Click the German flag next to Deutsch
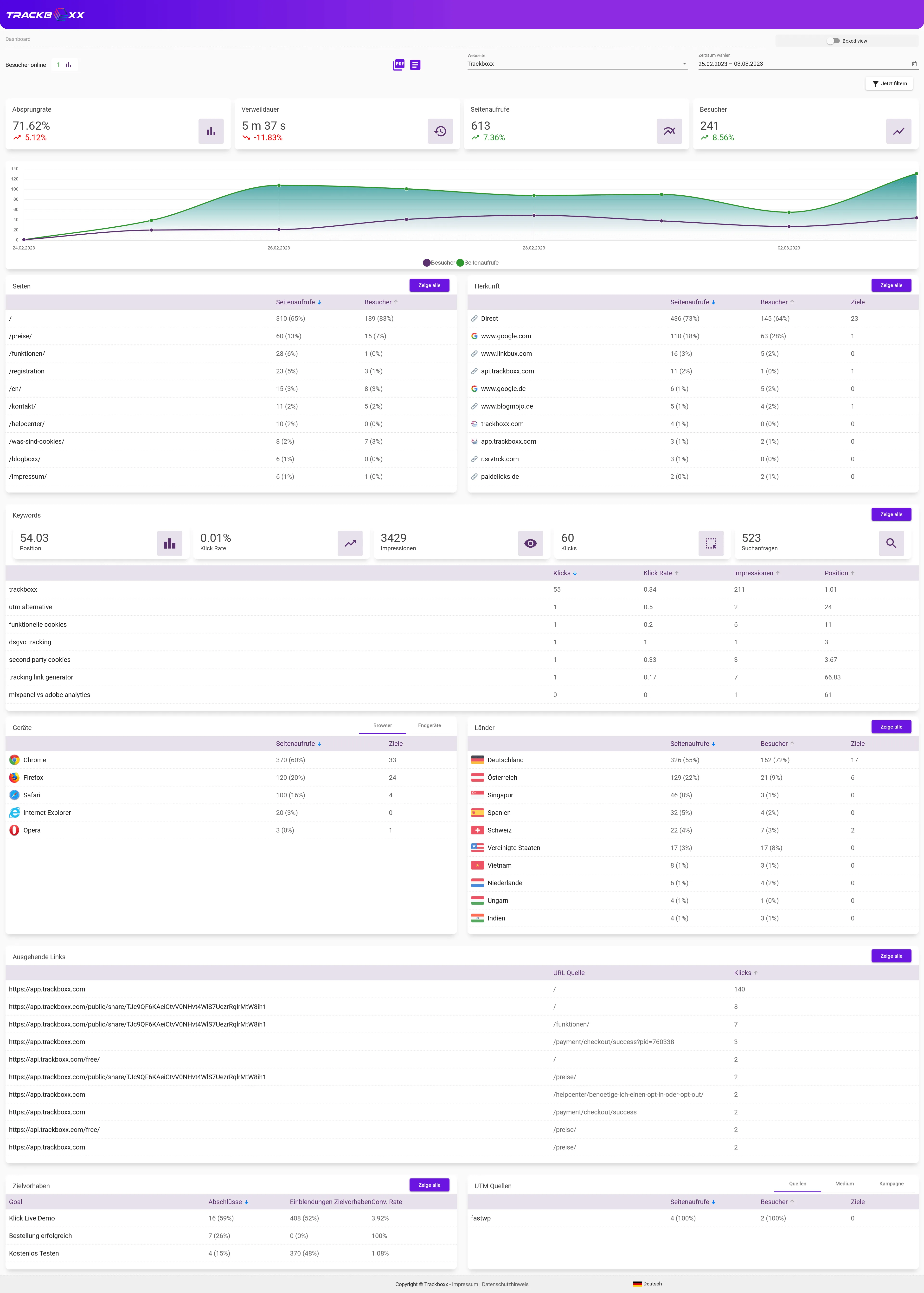 pyautogui.click(x=637, y=1284)
